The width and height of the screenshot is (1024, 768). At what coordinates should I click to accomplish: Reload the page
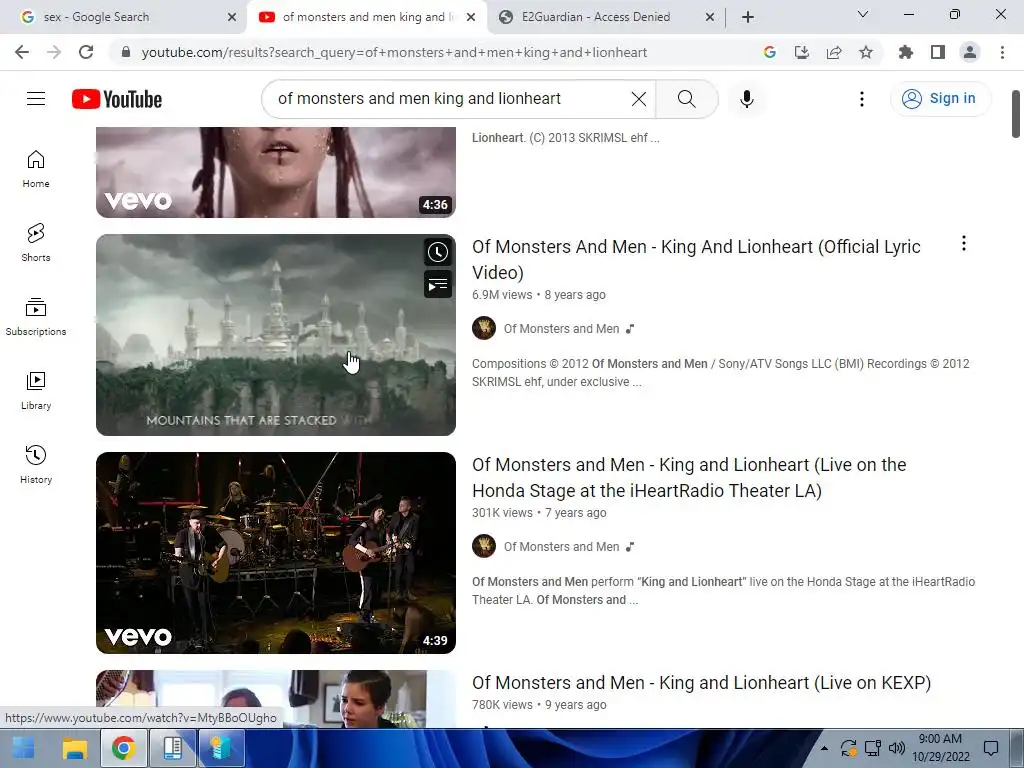coord(86,52)
